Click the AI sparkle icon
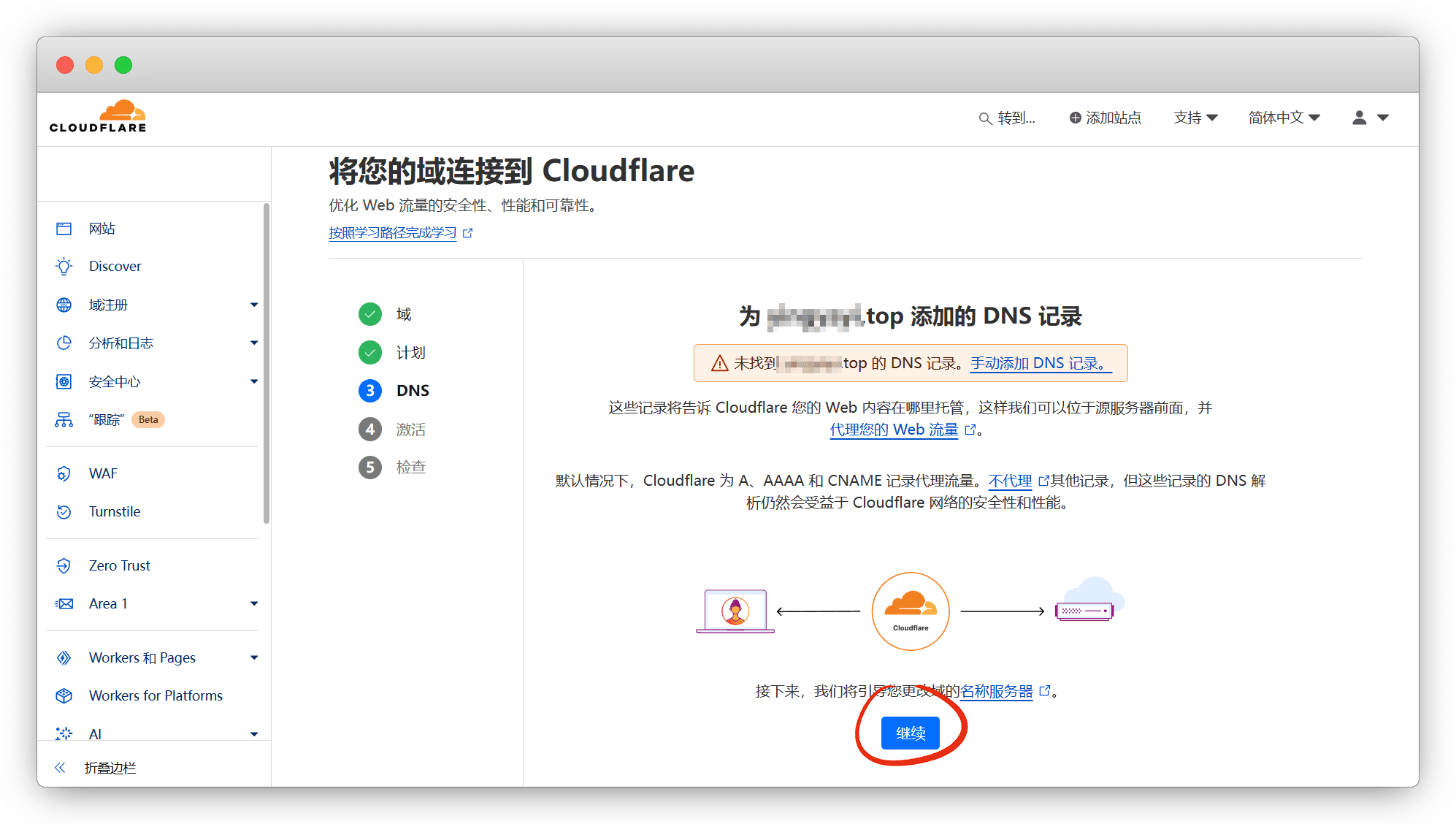 (x=64, y=733)
